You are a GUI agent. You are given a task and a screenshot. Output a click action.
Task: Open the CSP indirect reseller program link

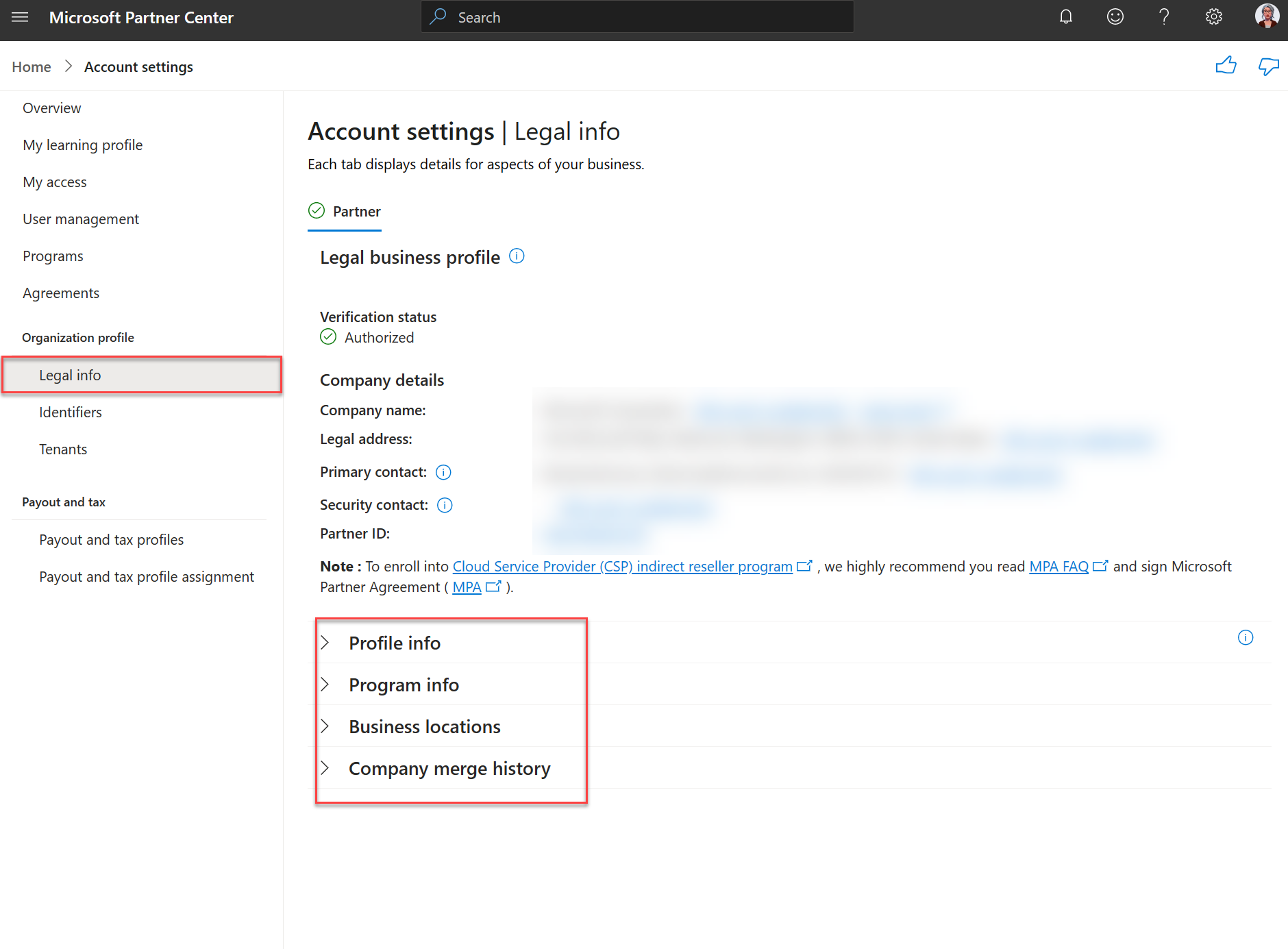click(x=622, y=566)
